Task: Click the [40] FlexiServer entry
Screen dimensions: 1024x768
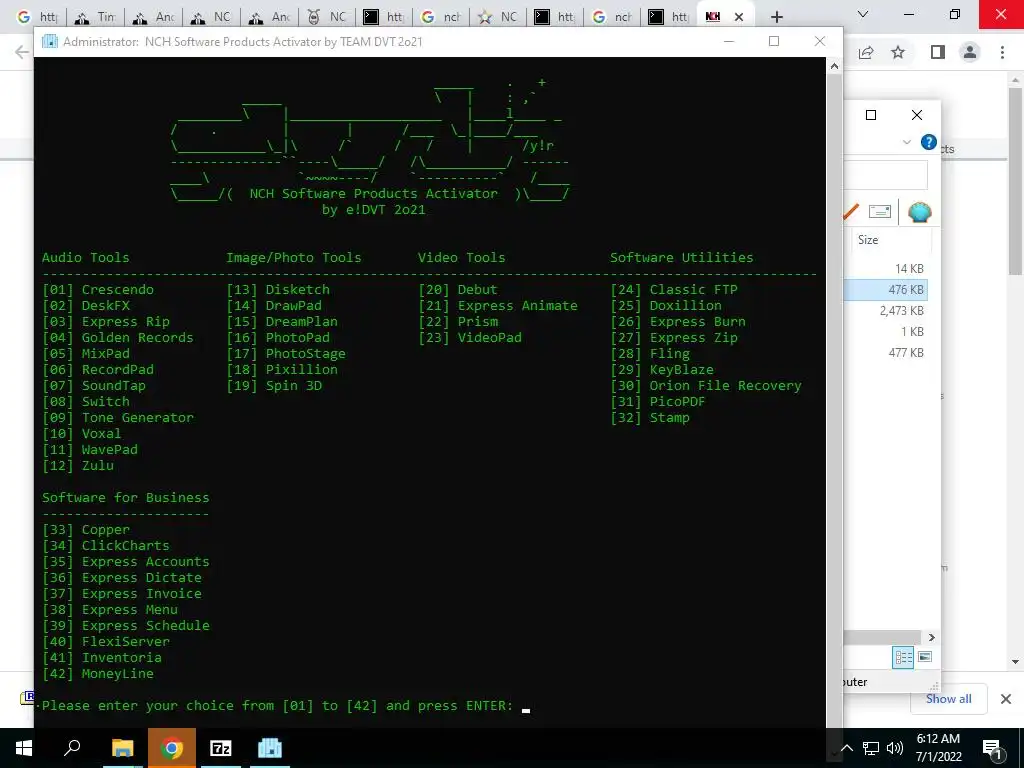Action: click(x=106, y=641)
